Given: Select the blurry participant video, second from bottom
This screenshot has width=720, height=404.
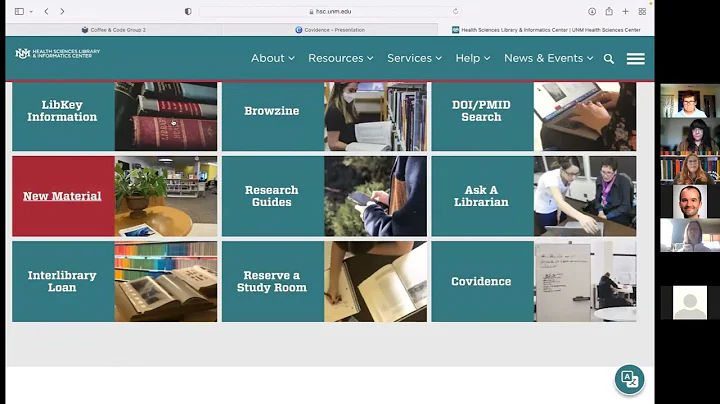Looking at the screenshot, I should pyautogui.click(x=690, y=236).
